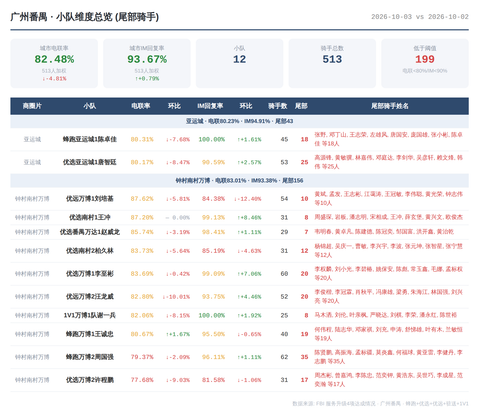Image resolution: width=500 pixels, height=419 pixels.
Task: Click the 80.31% 电联率 cell
Action: 142,139
